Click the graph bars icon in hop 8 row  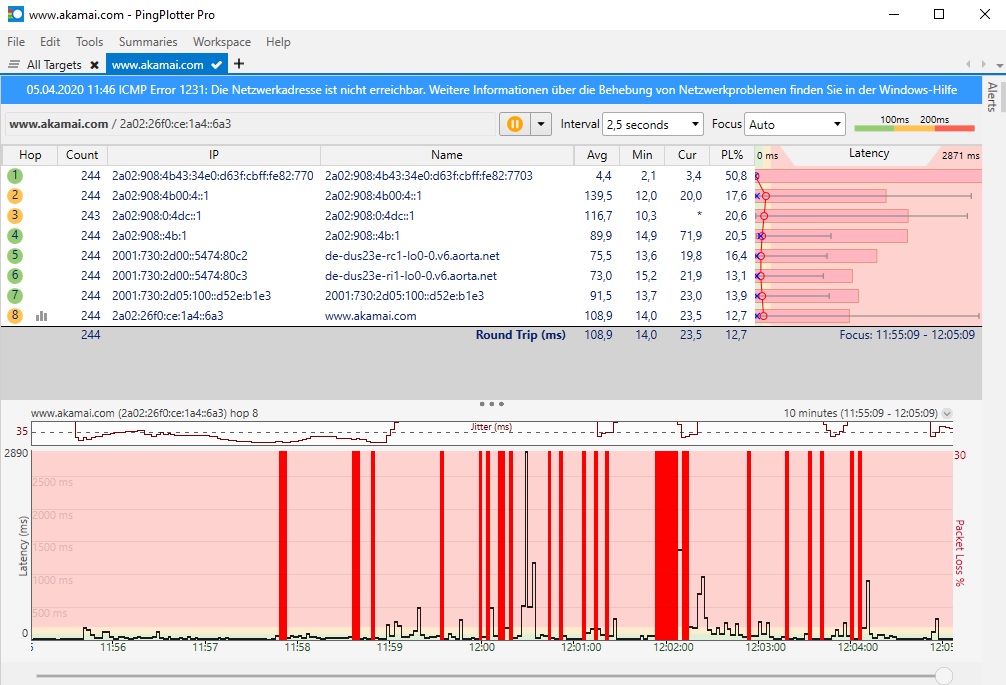pos(42,316)
